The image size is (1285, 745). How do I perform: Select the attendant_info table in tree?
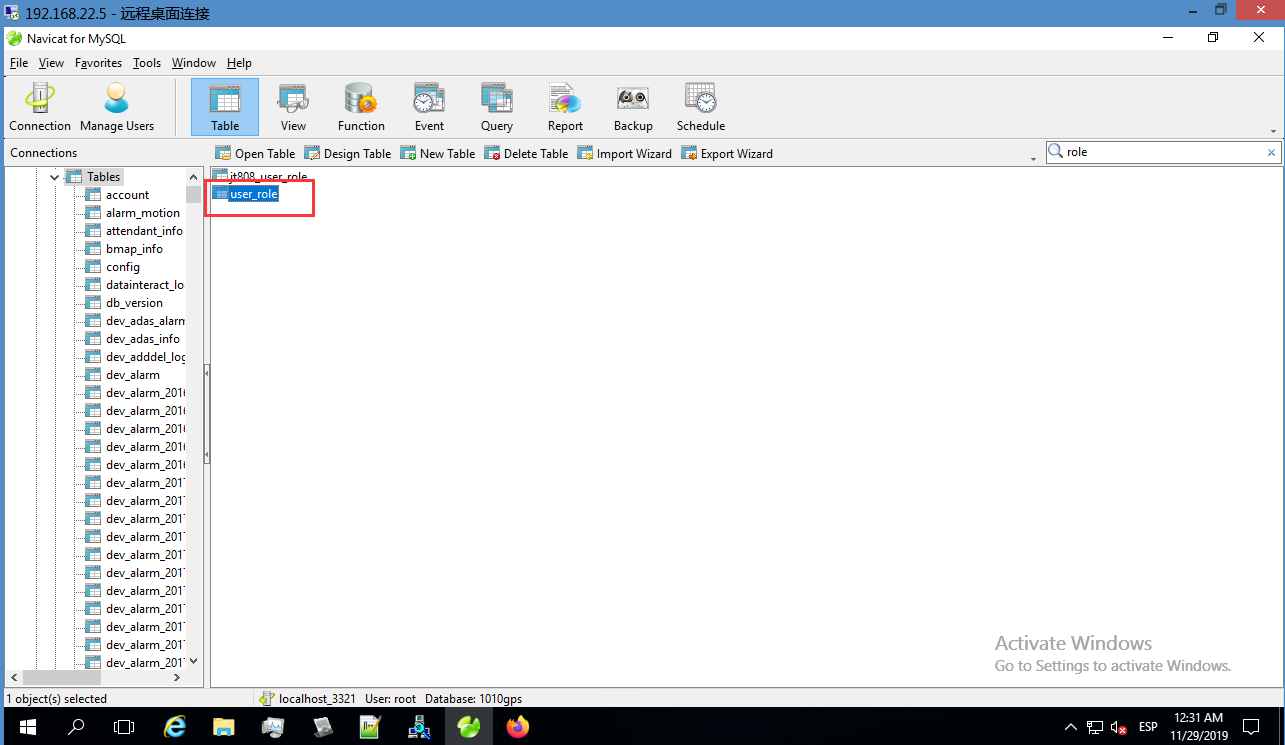144,231
